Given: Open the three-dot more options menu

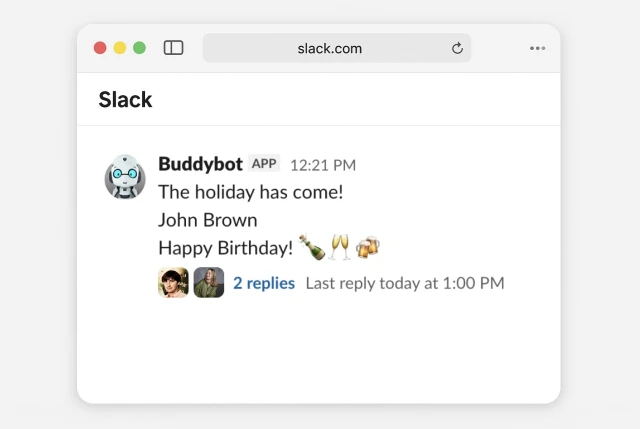Looking at the screenshot, I should (538, 48).
